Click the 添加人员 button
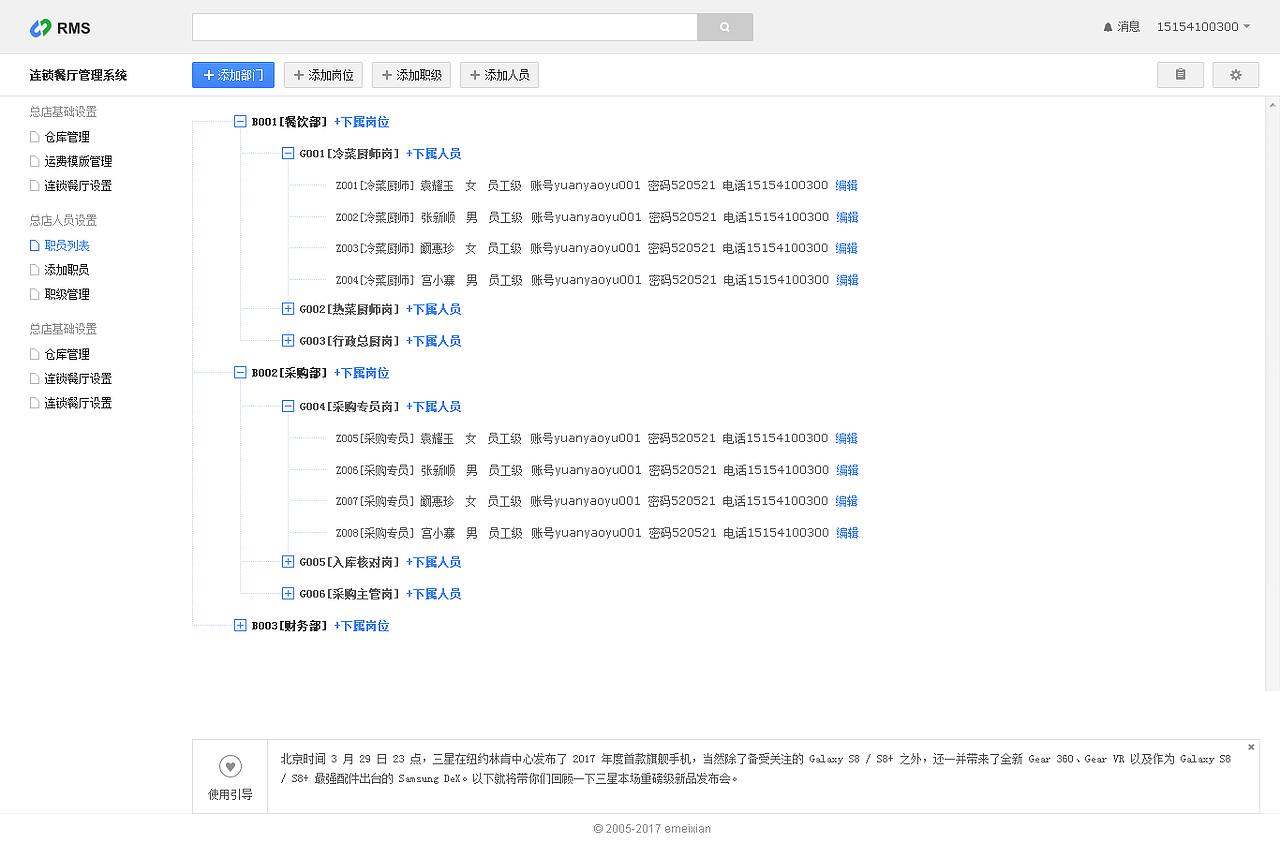 (499, 75)
